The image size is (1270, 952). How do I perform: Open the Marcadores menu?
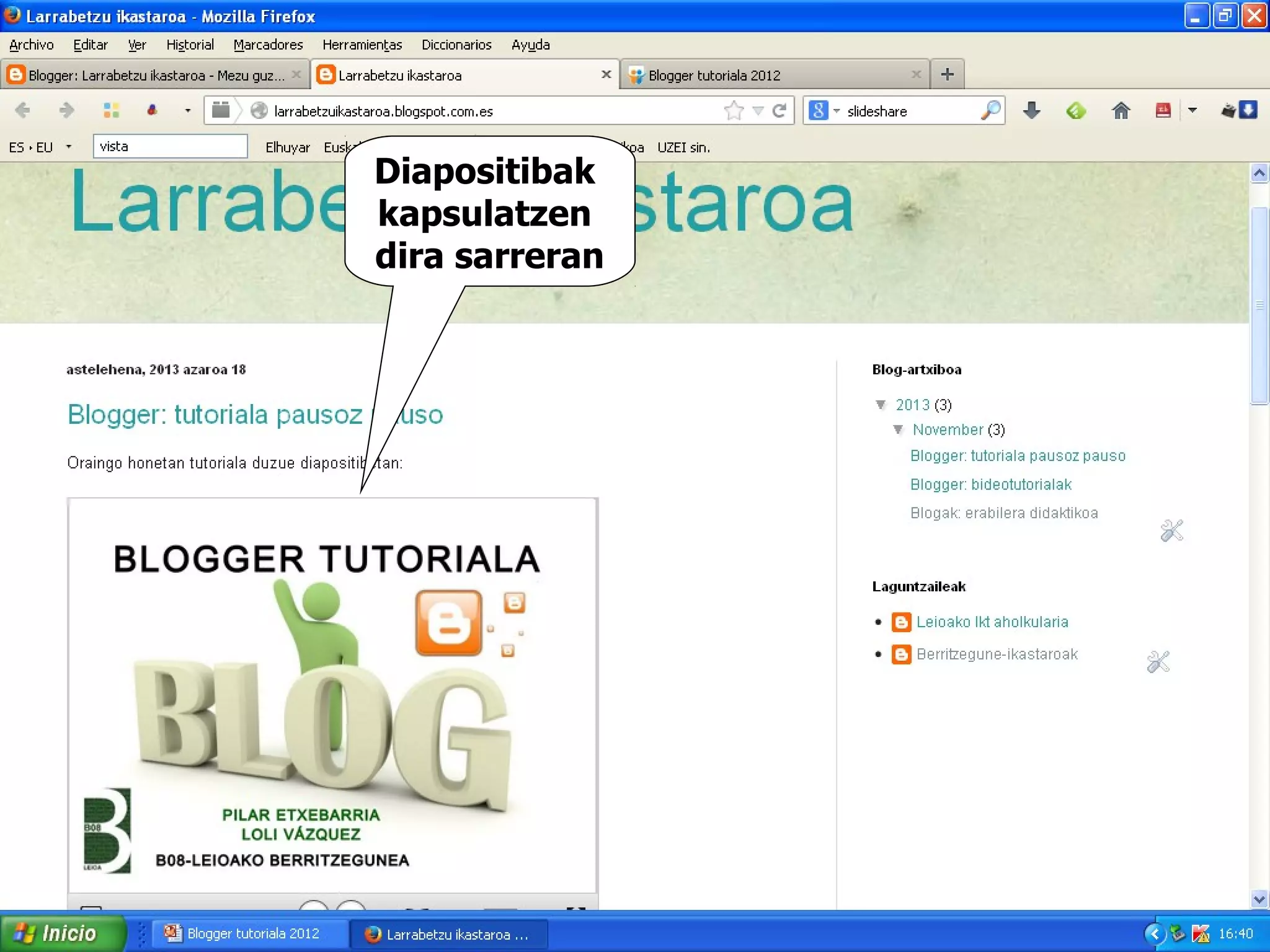(x=268, y=45)
